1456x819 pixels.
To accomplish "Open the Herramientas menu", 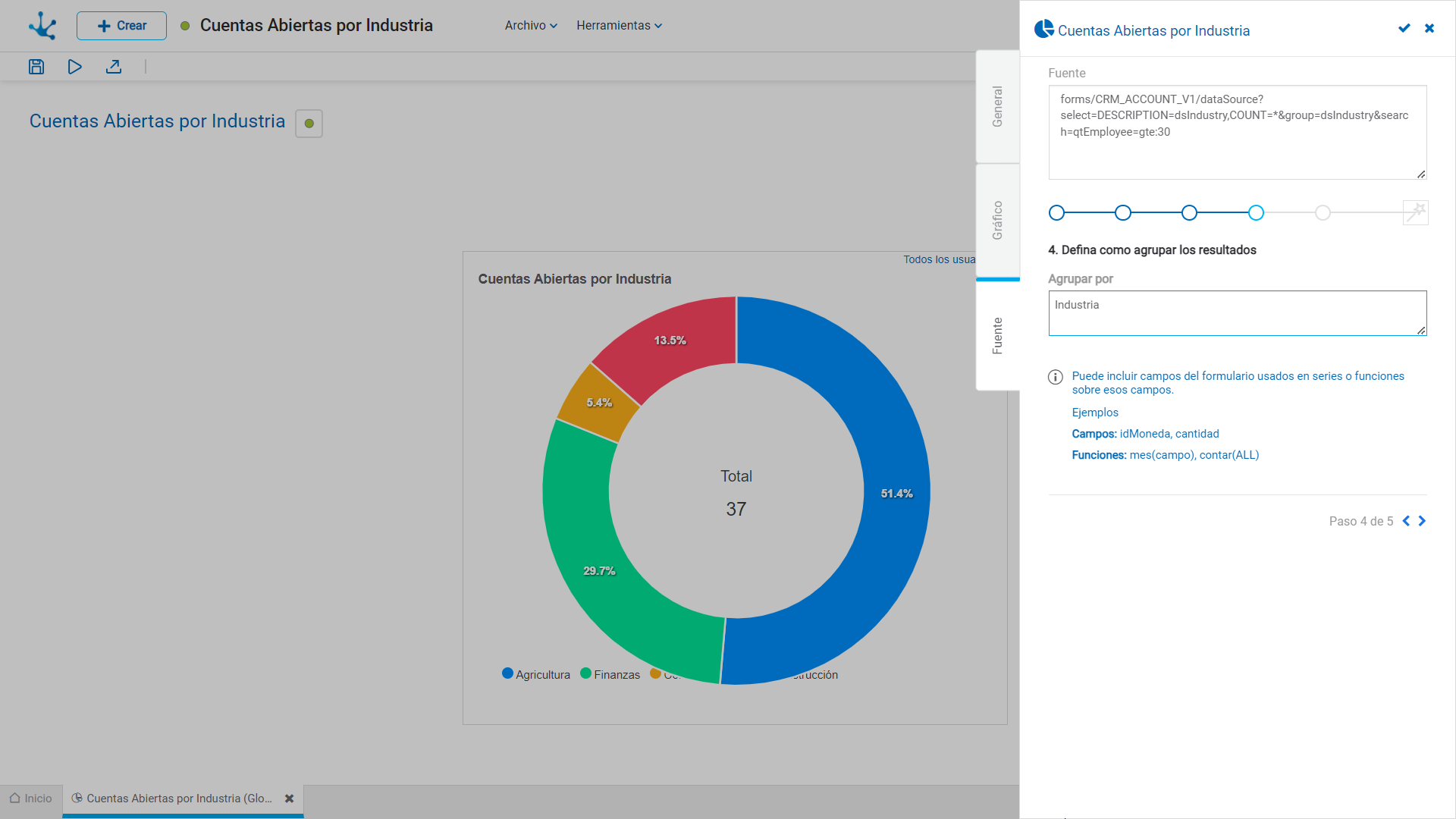I will 619,26.
